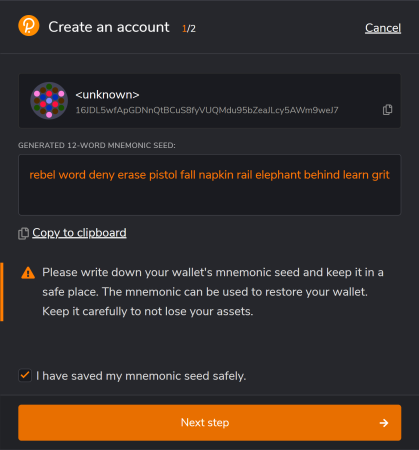Screen dimensions: 419x450
Task: Click the word "grit" in the mnemonic
Action: (x=380, y=175)
